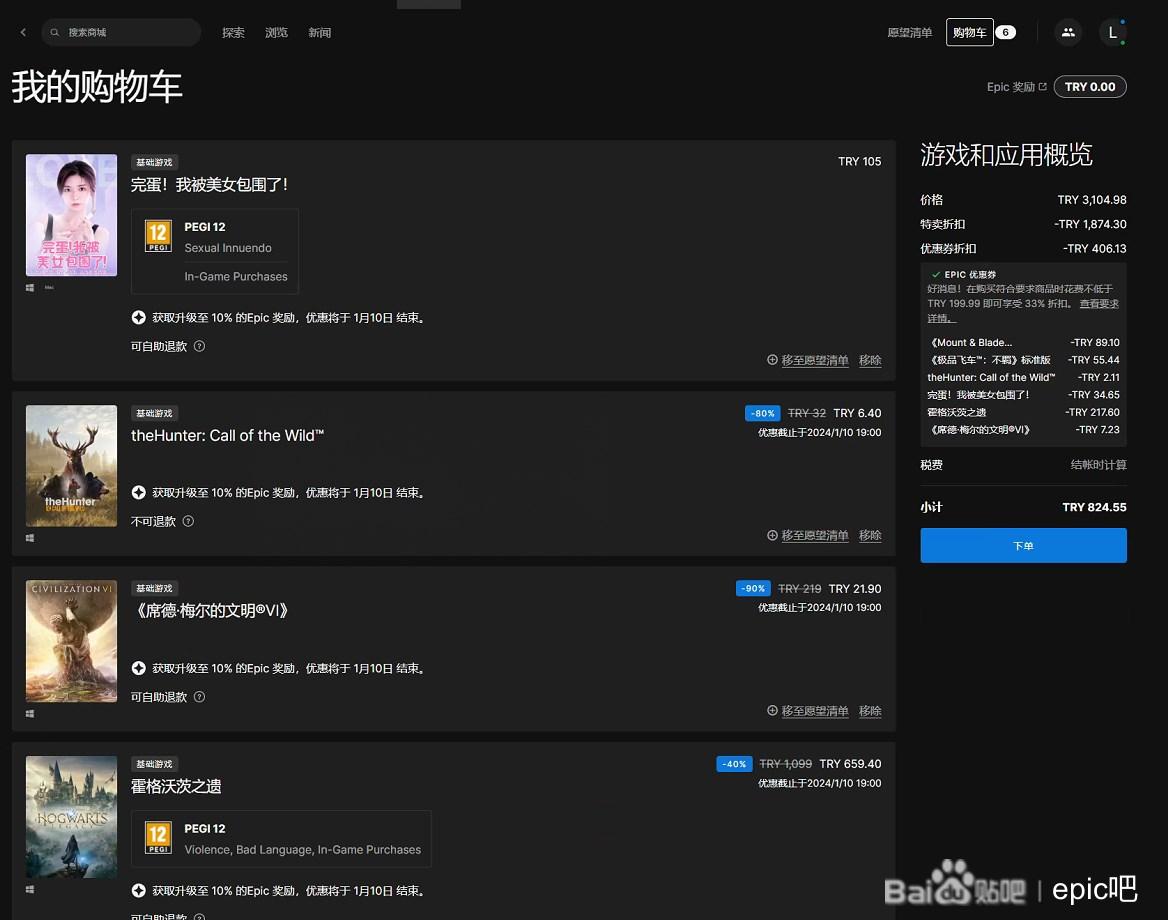Screen dimensions: 1168x920
Task: Move theHunter: Call of the Wild to wishlist
Action: [815, 535]
